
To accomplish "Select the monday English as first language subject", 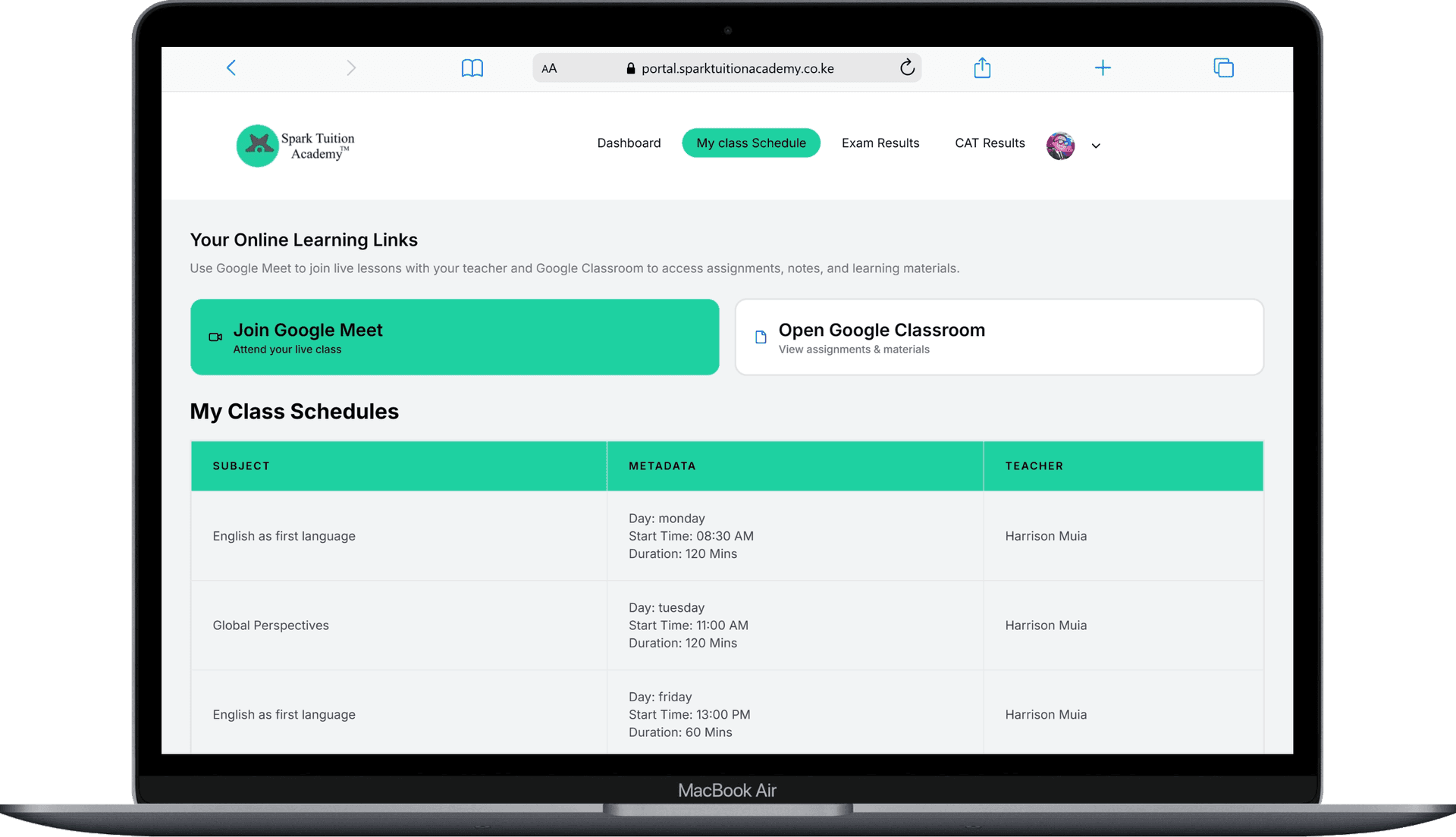I will (x=284, y=536).
